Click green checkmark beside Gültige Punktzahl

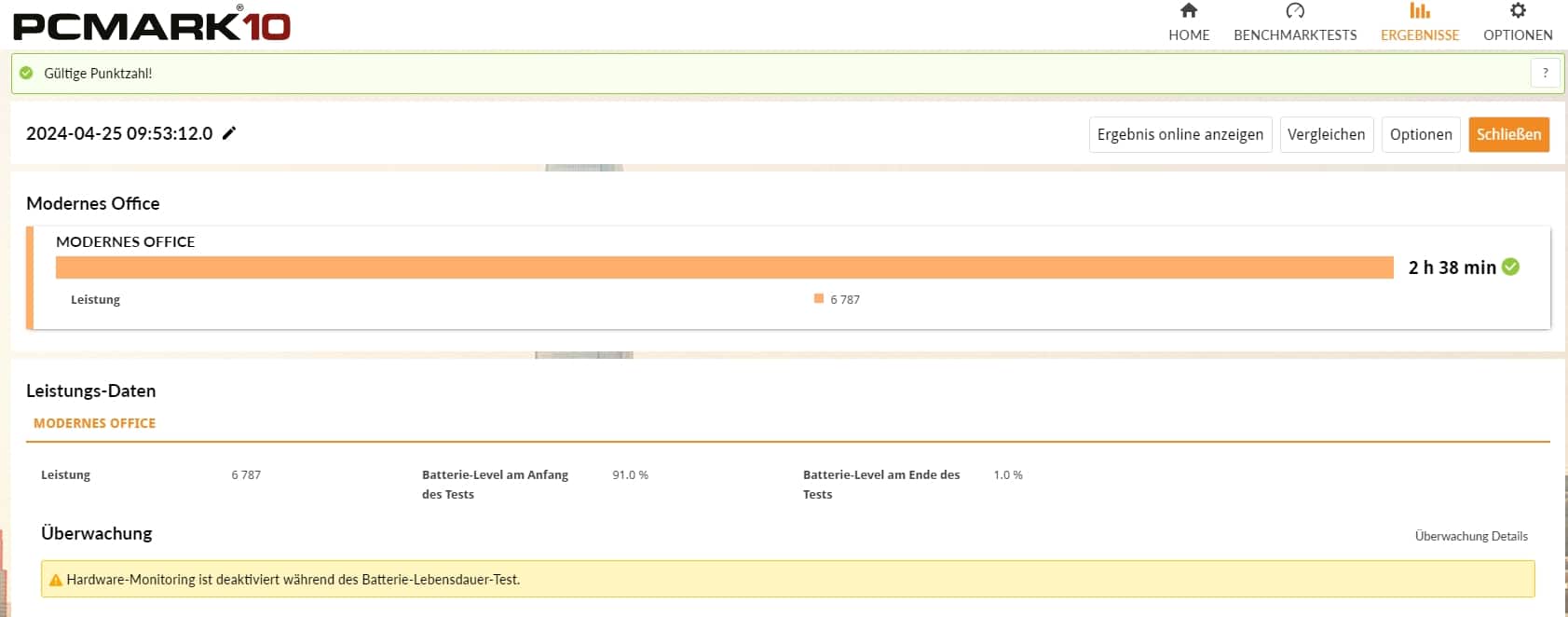click(26, 73)
